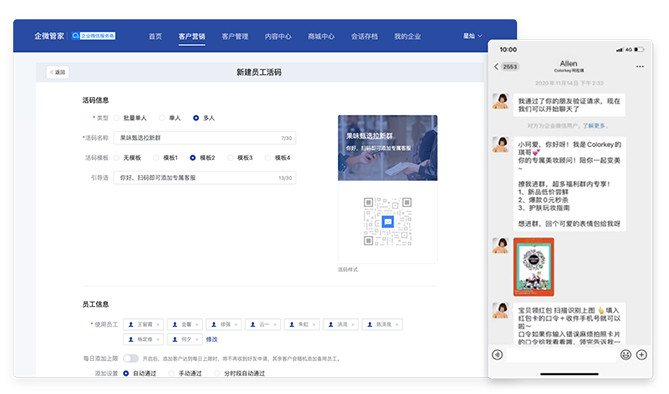This screenshot has height=394, width=669.
Task: Open the 我的企业 tab
Action: pos(407,36)
